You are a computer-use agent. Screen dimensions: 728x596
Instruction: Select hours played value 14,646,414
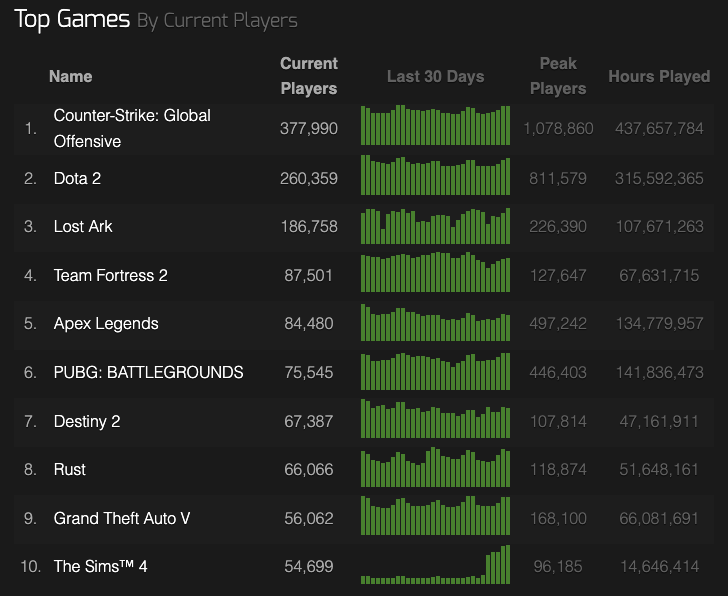(659, 566)
